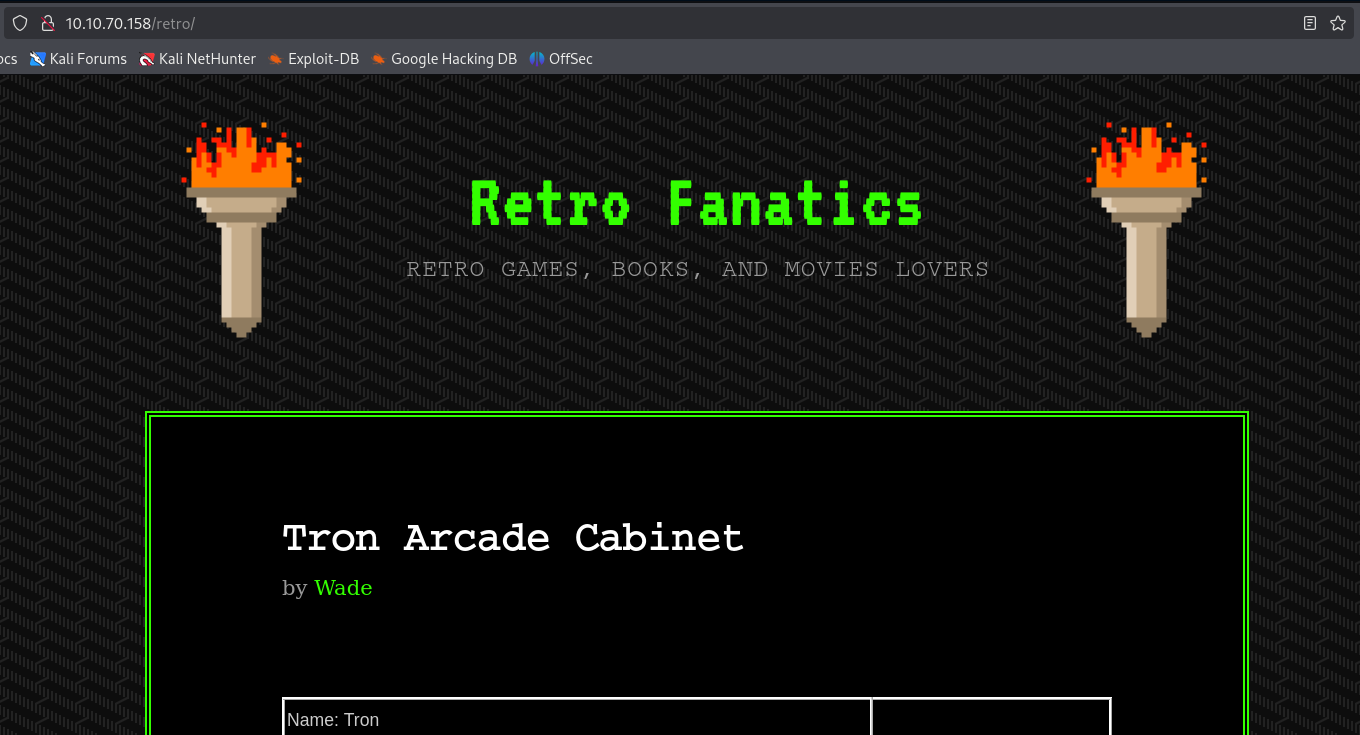This screenshot has height=735, width=1360.
Task: Click the empty right-hand table cell
Action: coord(991,718)
